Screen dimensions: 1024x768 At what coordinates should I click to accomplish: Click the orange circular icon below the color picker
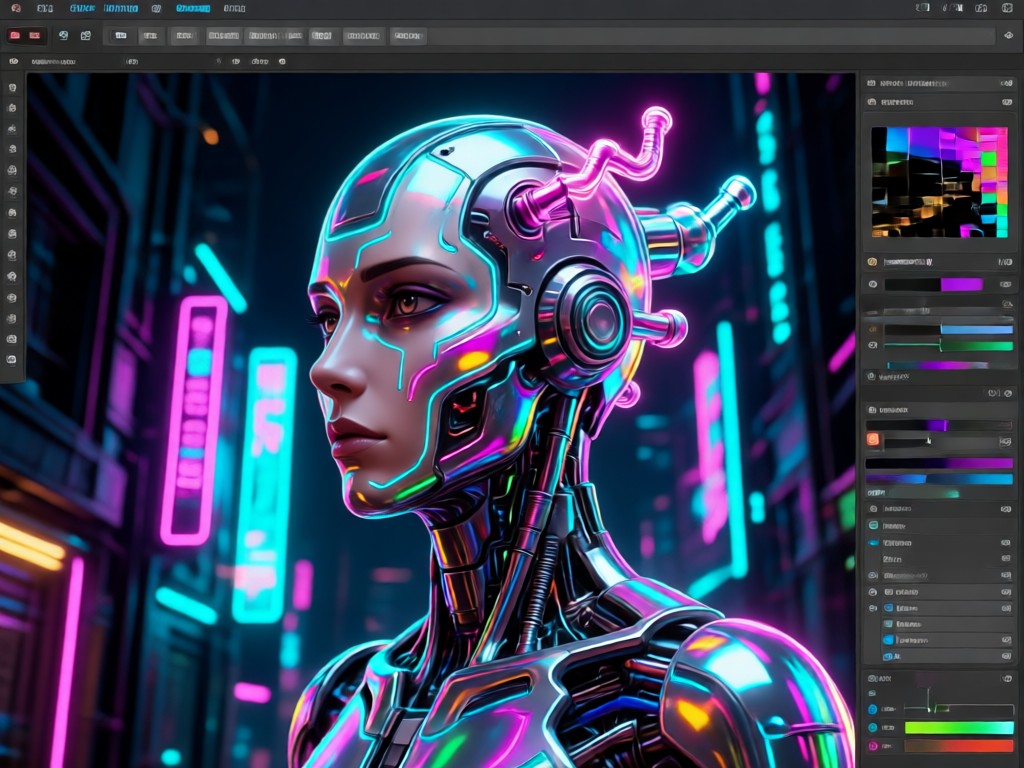pyautogui.click(x=872, y=262)
